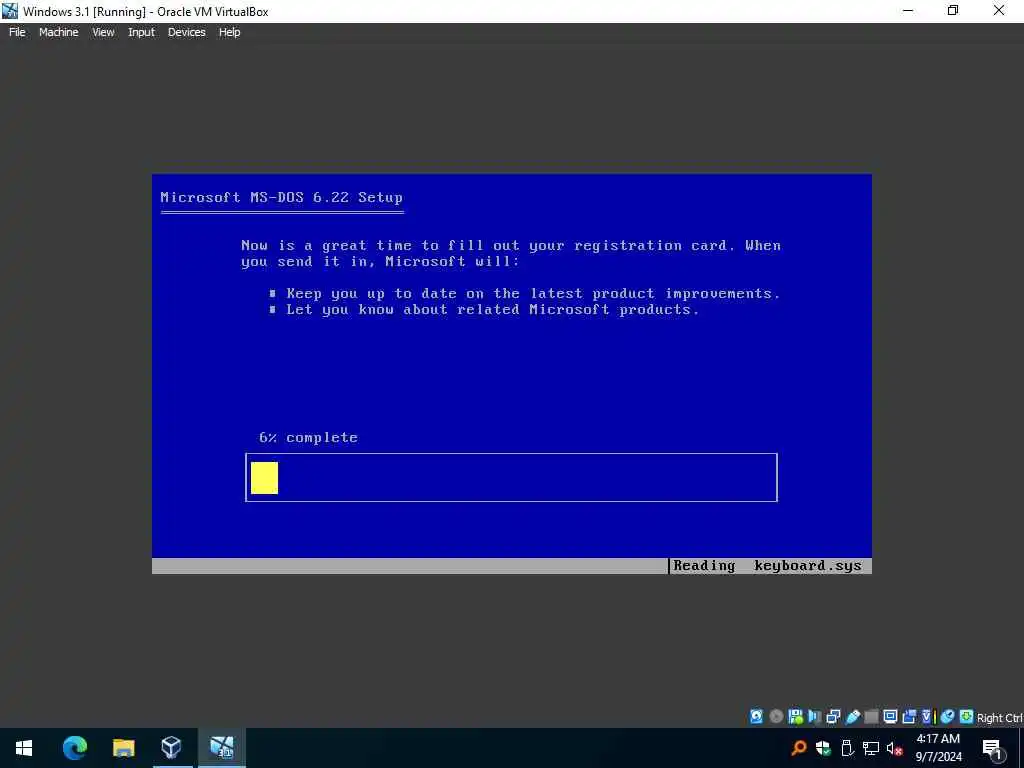This screenshot has width=1024, height=768.
Task: Open the network adapter indicator
Action: click(833, 716)
